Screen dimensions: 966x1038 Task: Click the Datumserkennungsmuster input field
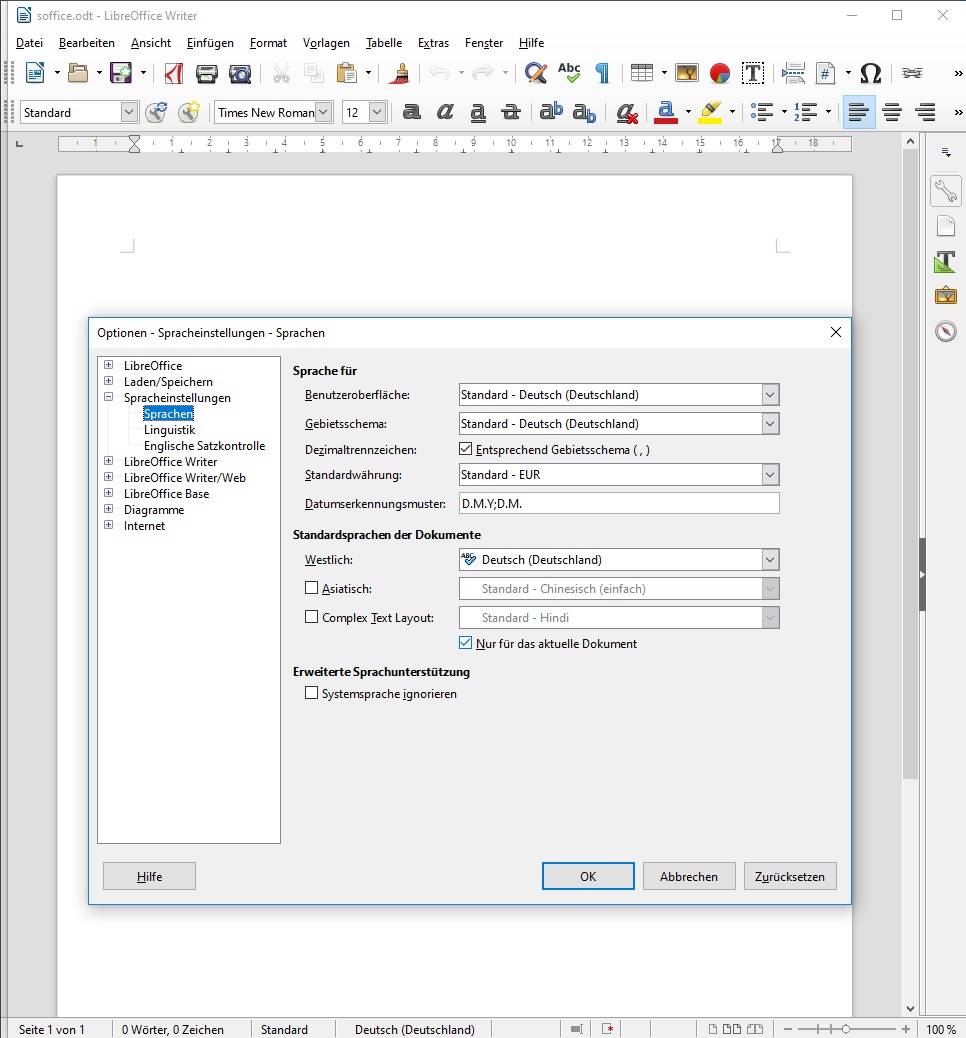tap(619, 504)
